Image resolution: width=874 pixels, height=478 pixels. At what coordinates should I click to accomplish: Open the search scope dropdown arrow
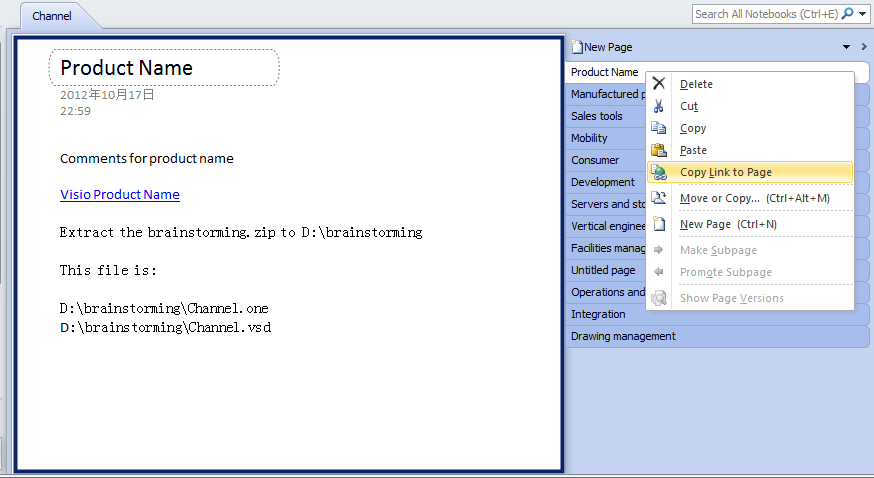point(862,14)
